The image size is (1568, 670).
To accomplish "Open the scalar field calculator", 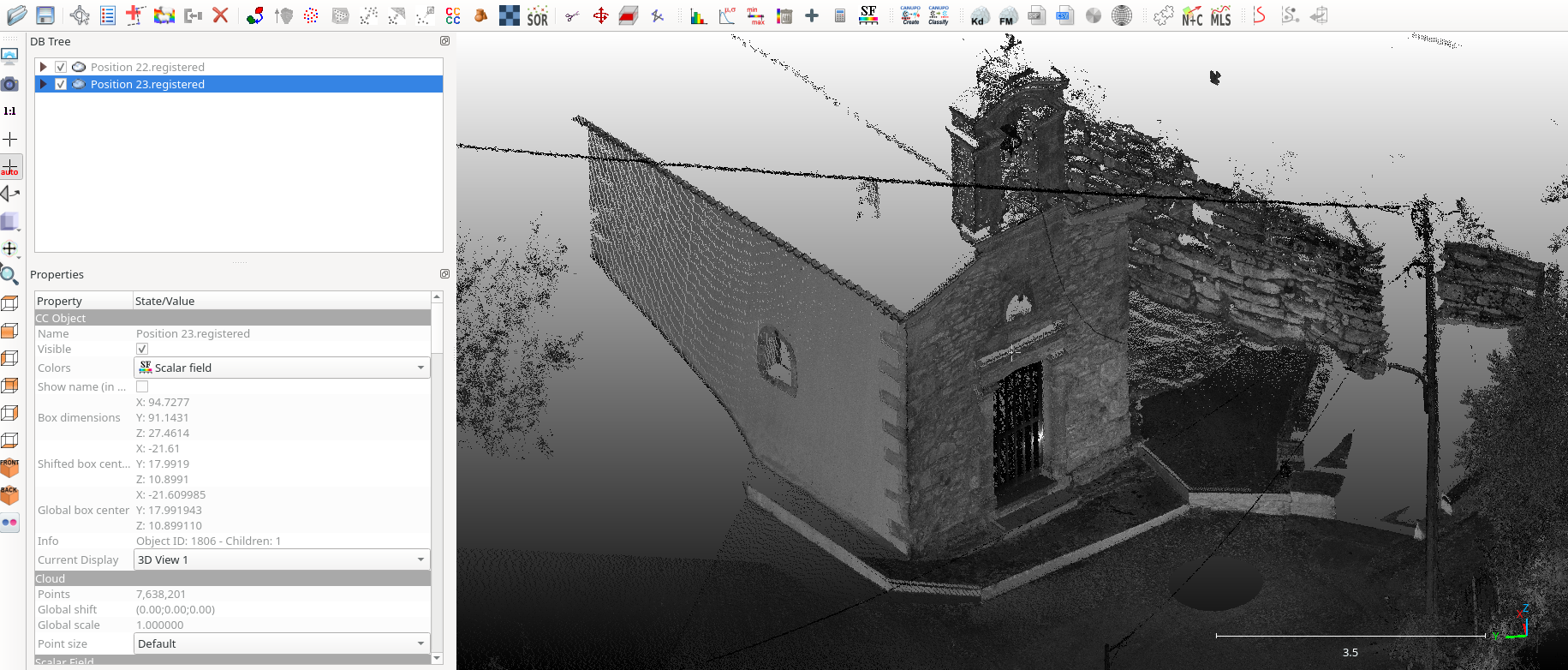I will [x=840, y=15].
